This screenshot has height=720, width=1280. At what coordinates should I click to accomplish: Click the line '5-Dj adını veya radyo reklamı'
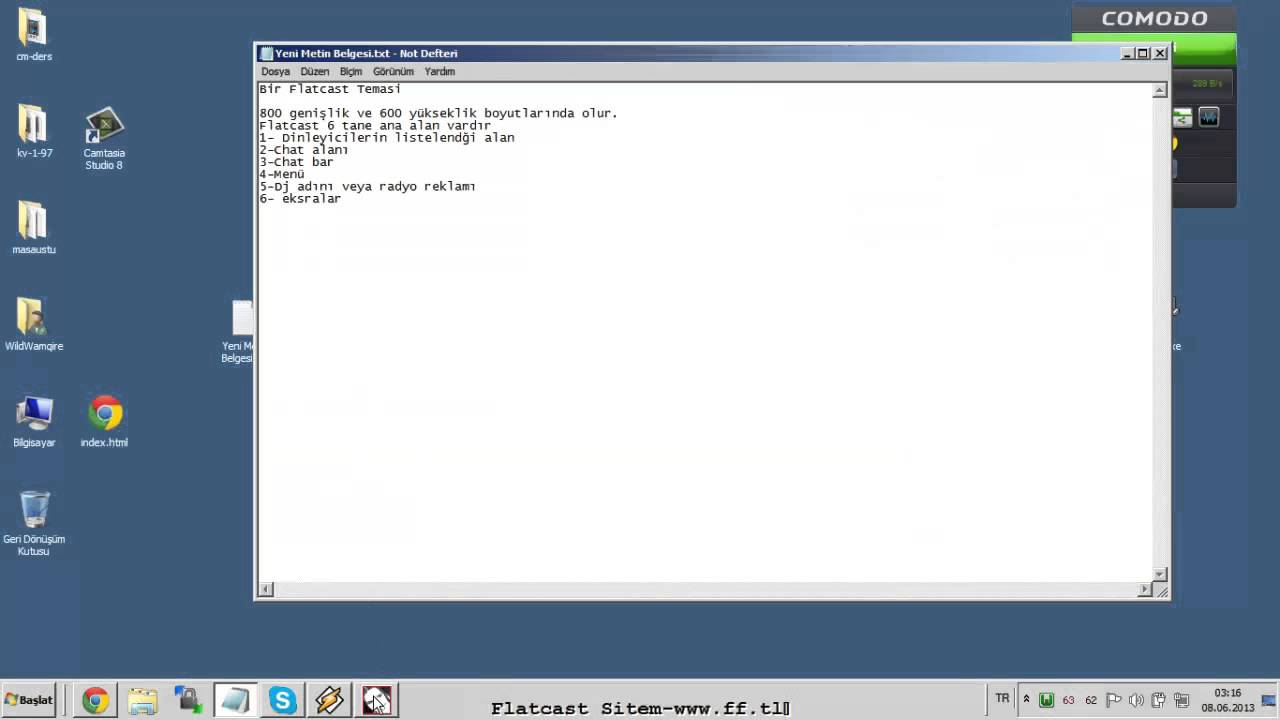click(367, 186)
